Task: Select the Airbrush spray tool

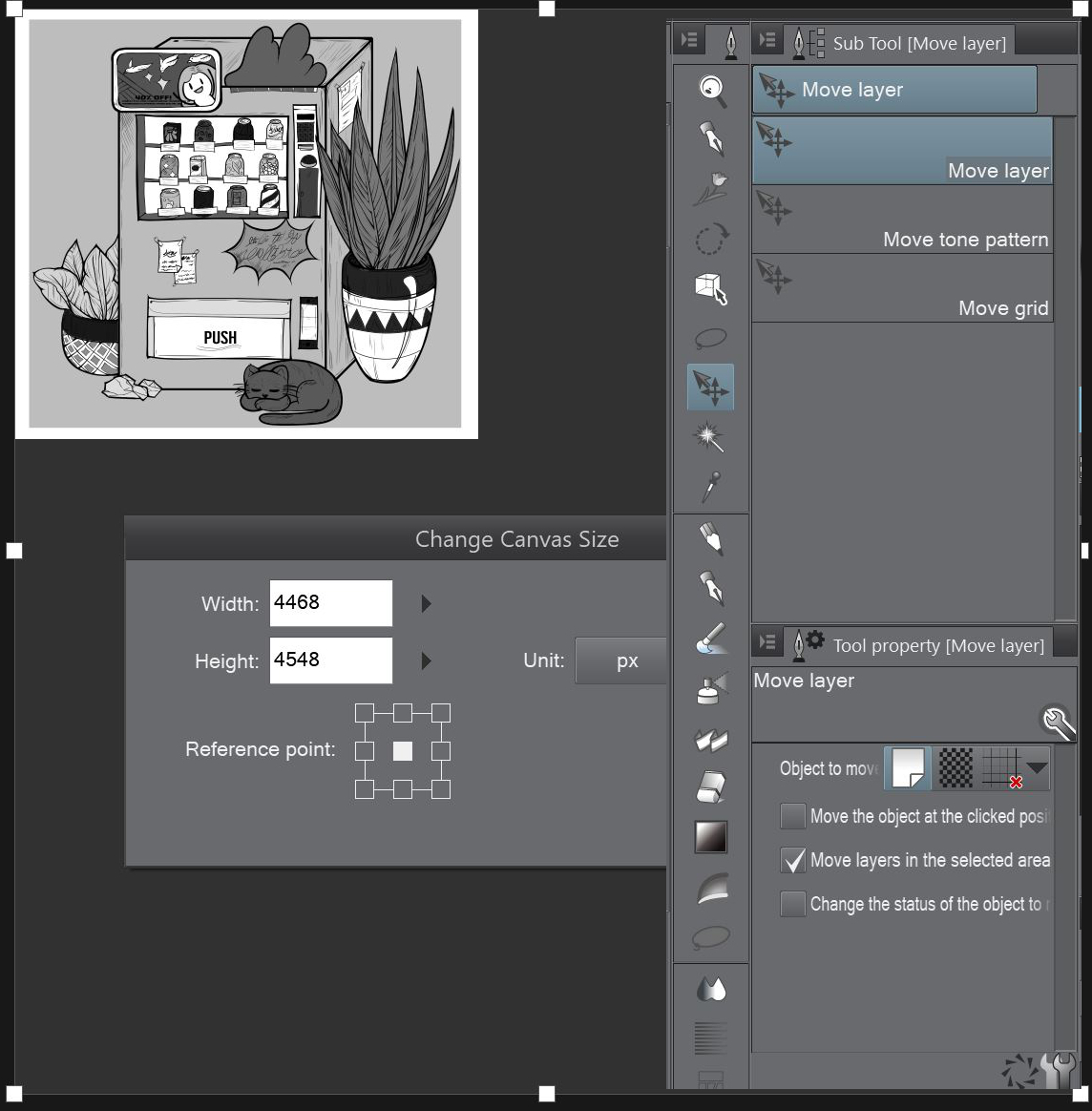Action: pyautogui.click(x=711, y=688)
